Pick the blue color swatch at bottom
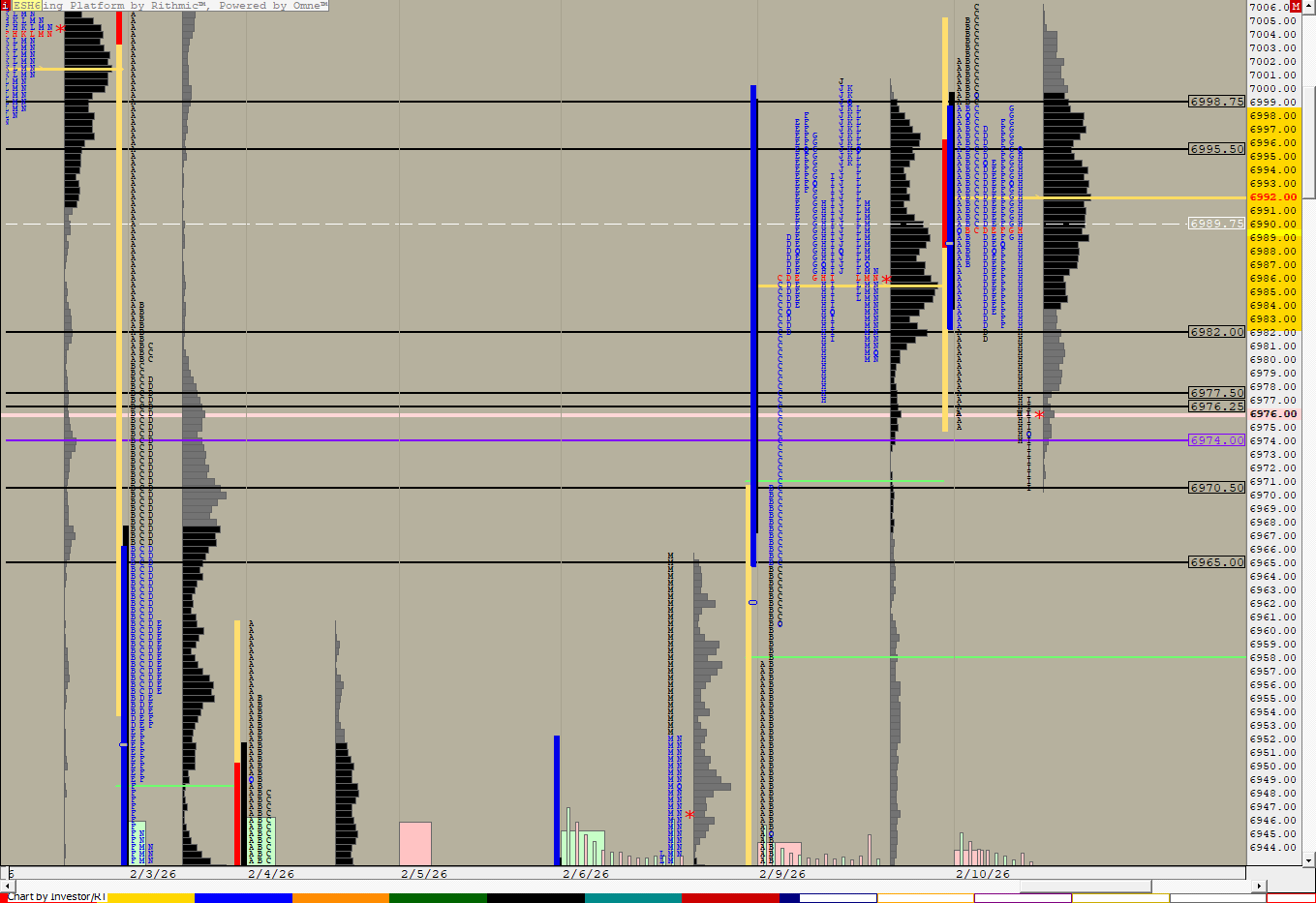Screen dimensions: 1316x903 (x=243, y=898)
